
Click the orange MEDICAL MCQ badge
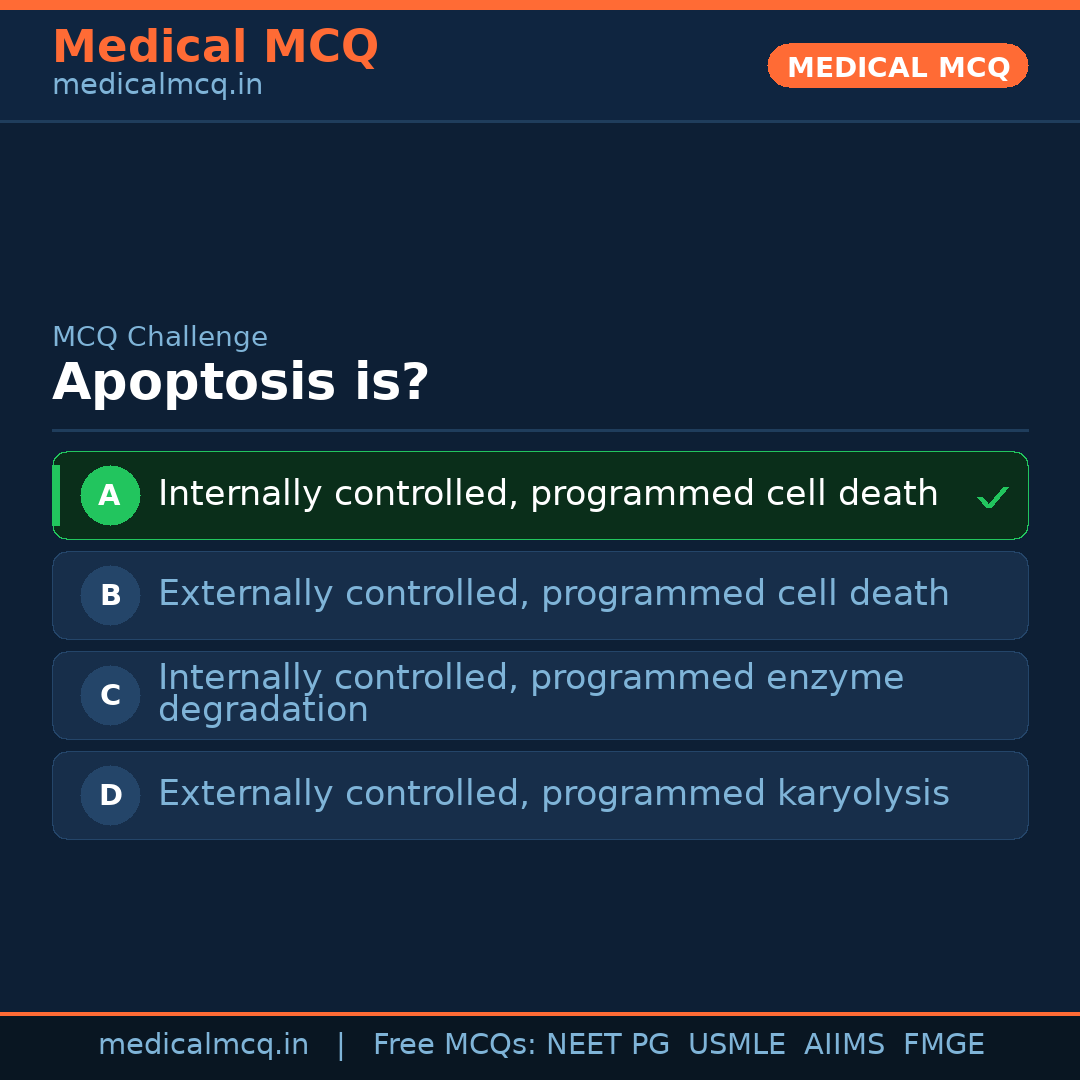[897, 66]
